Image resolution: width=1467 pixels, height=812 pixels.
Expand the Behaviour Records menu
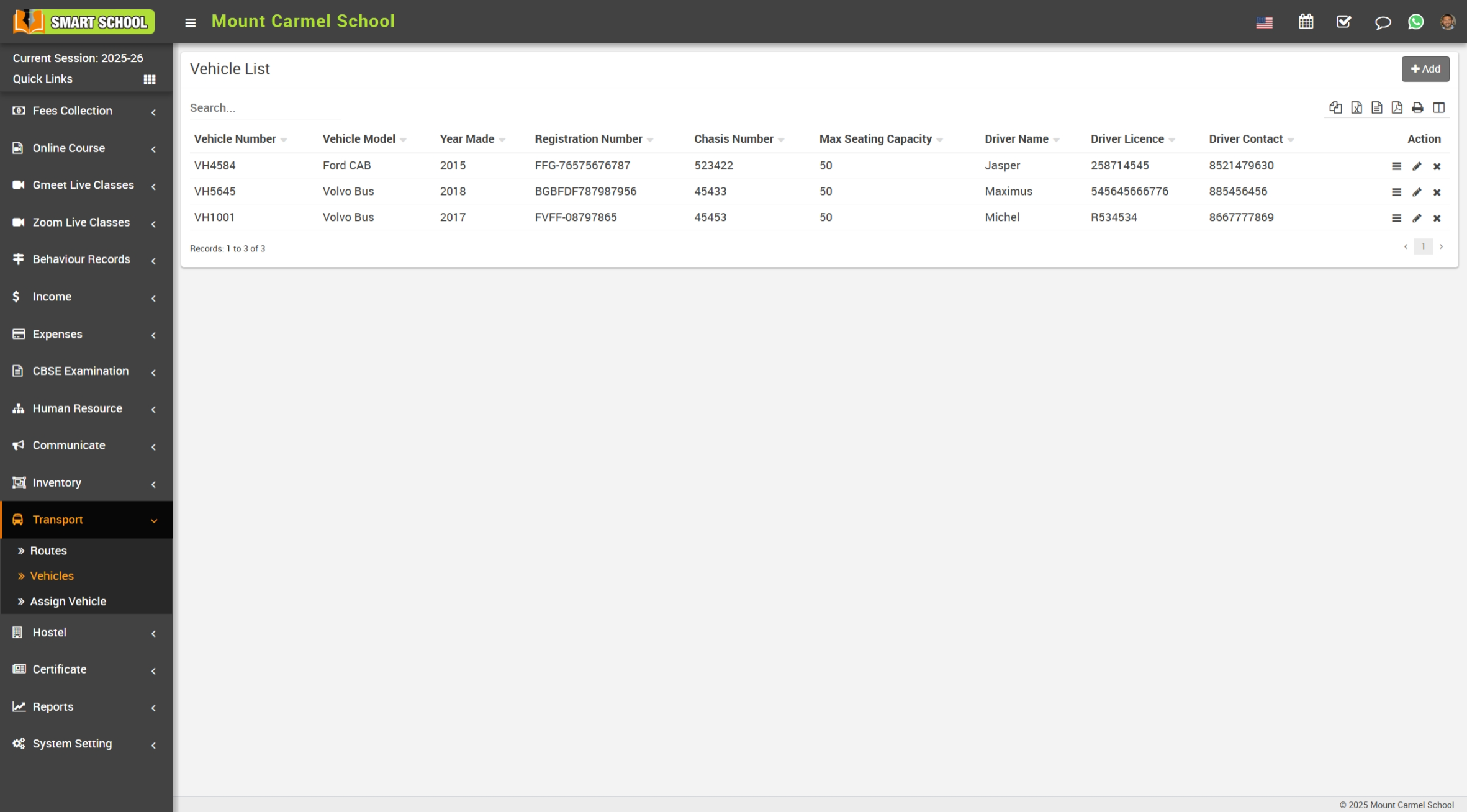(86, 259)
